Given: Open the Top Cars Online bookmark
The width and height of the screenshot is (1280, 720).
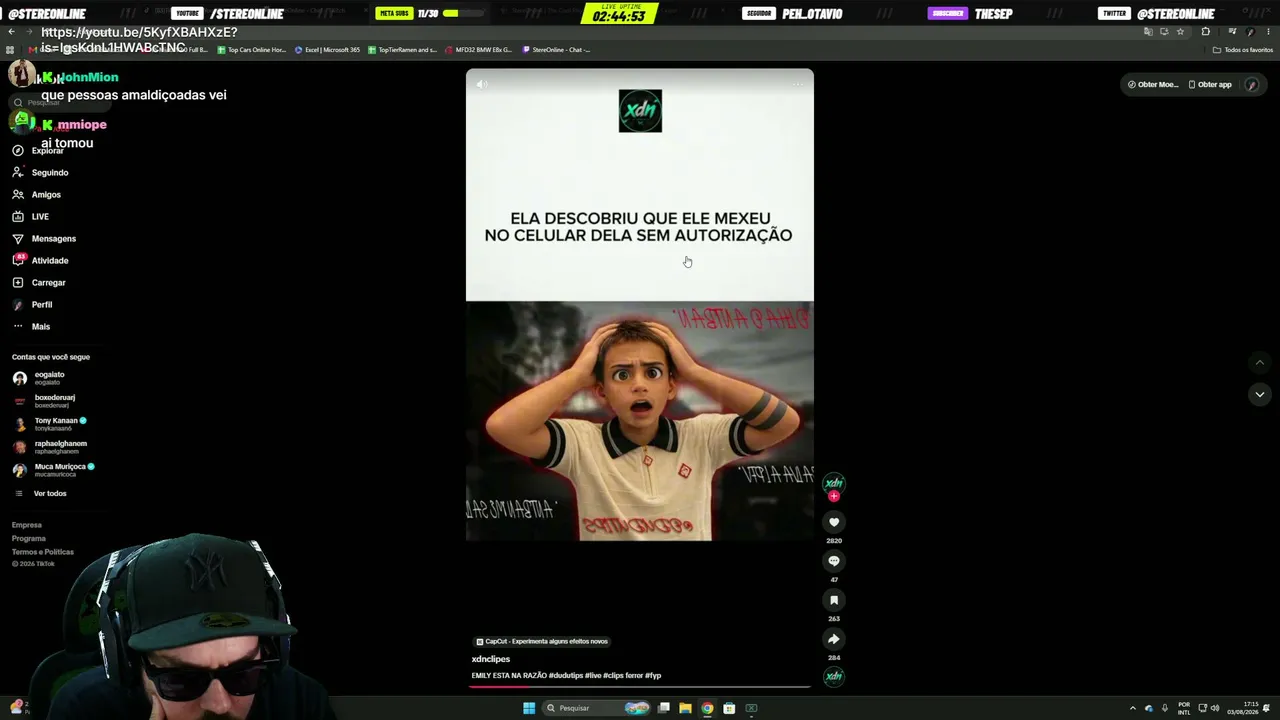Looking at the screenshot, I should click(252, 50).
